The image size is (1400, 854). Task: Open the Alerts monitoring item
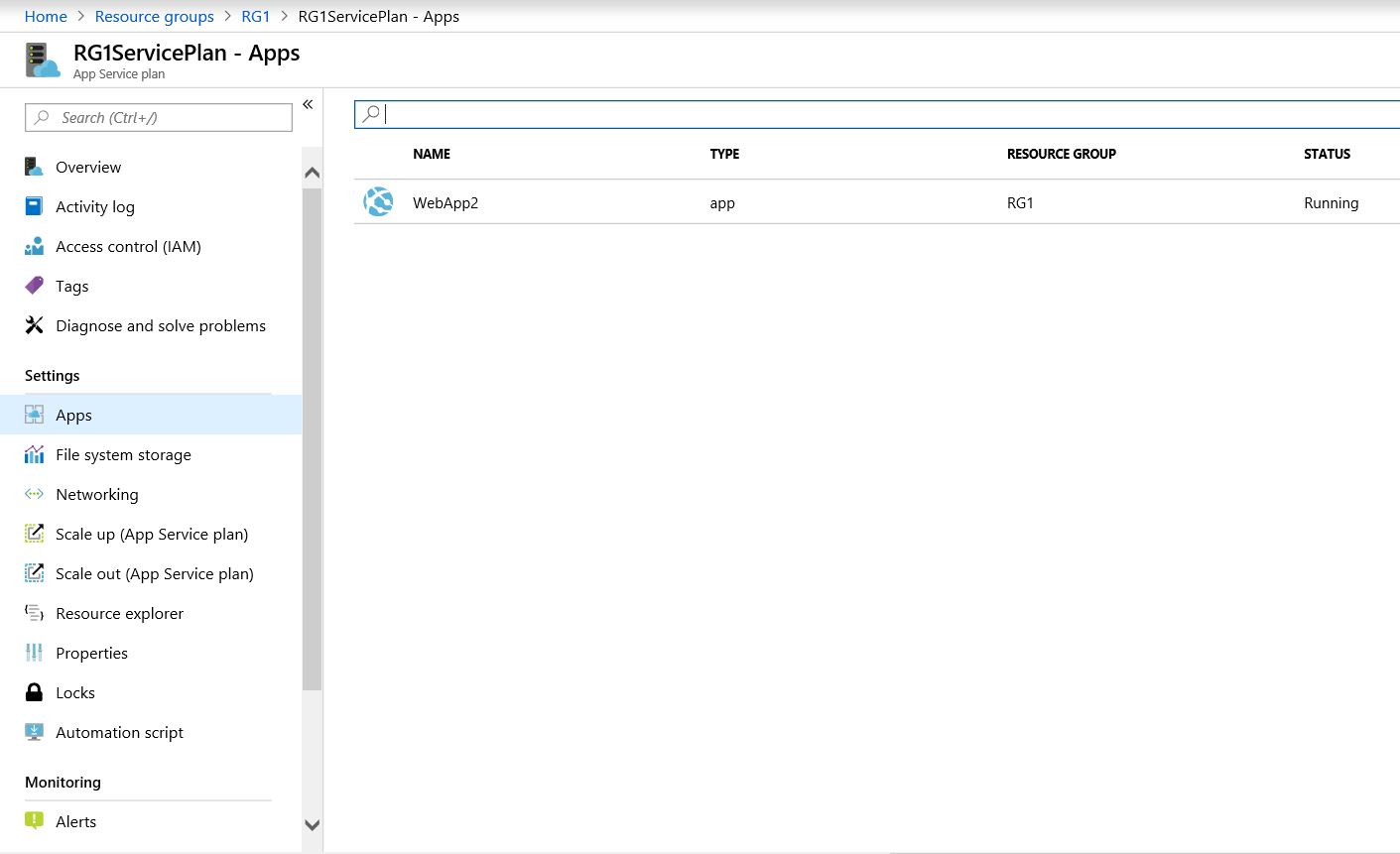click(76, 821)
